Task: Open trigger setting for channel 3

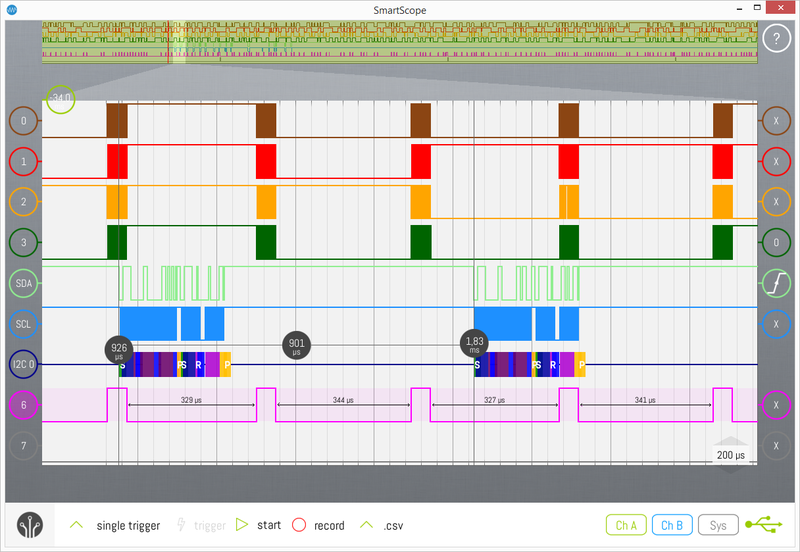Action: (776, 243)
